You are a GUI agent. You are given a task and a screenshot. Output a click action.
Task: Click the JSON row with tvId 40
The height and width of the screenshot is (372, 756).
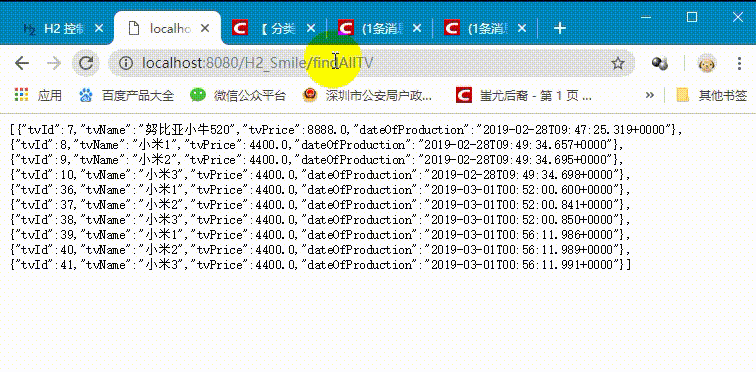click(320, 250)
